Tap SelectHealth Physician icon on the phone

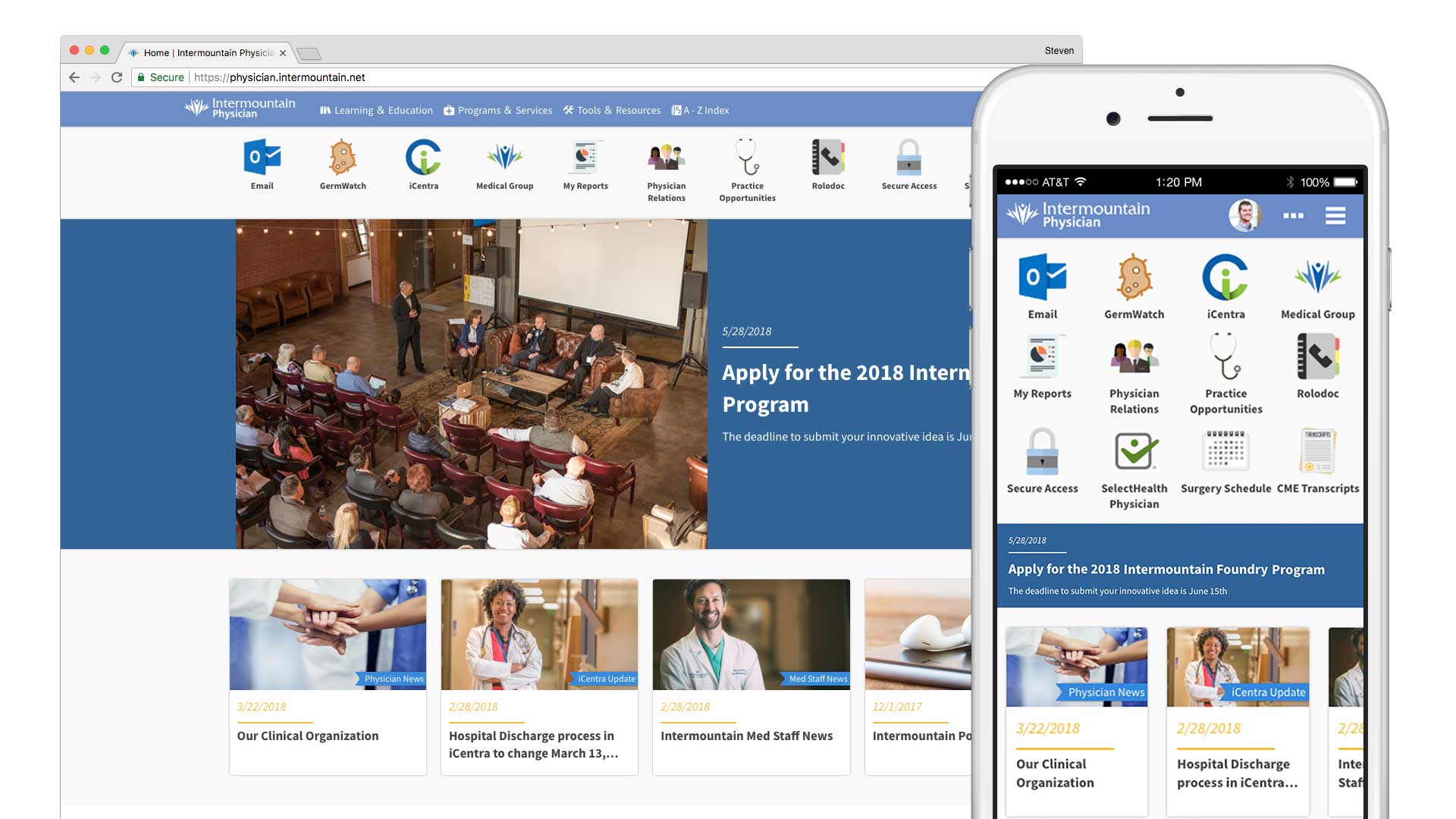pos(1134,451)
